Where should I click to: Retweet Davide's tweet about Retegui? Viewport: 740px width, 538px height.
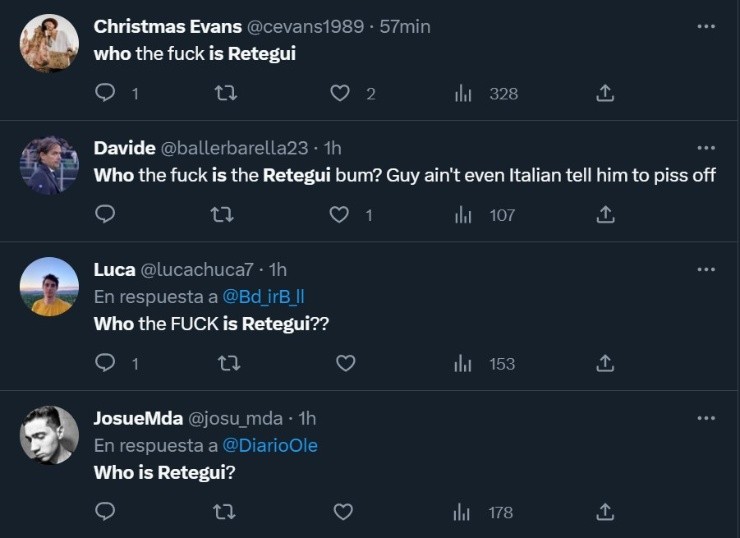228,214
